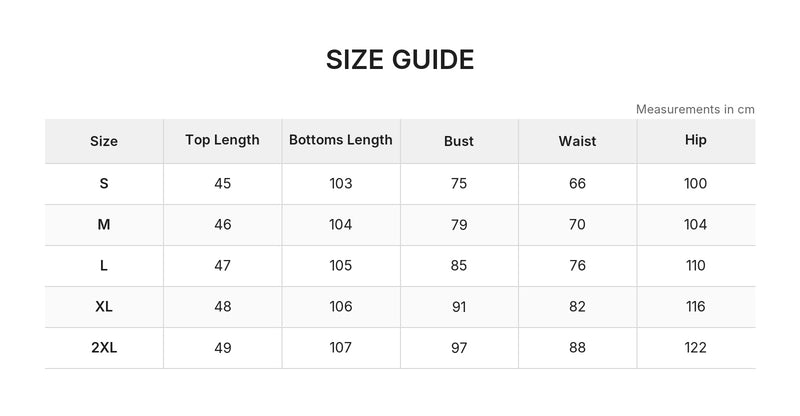Click the Measurements in cm note
The image size is (800, 416).
695,109
